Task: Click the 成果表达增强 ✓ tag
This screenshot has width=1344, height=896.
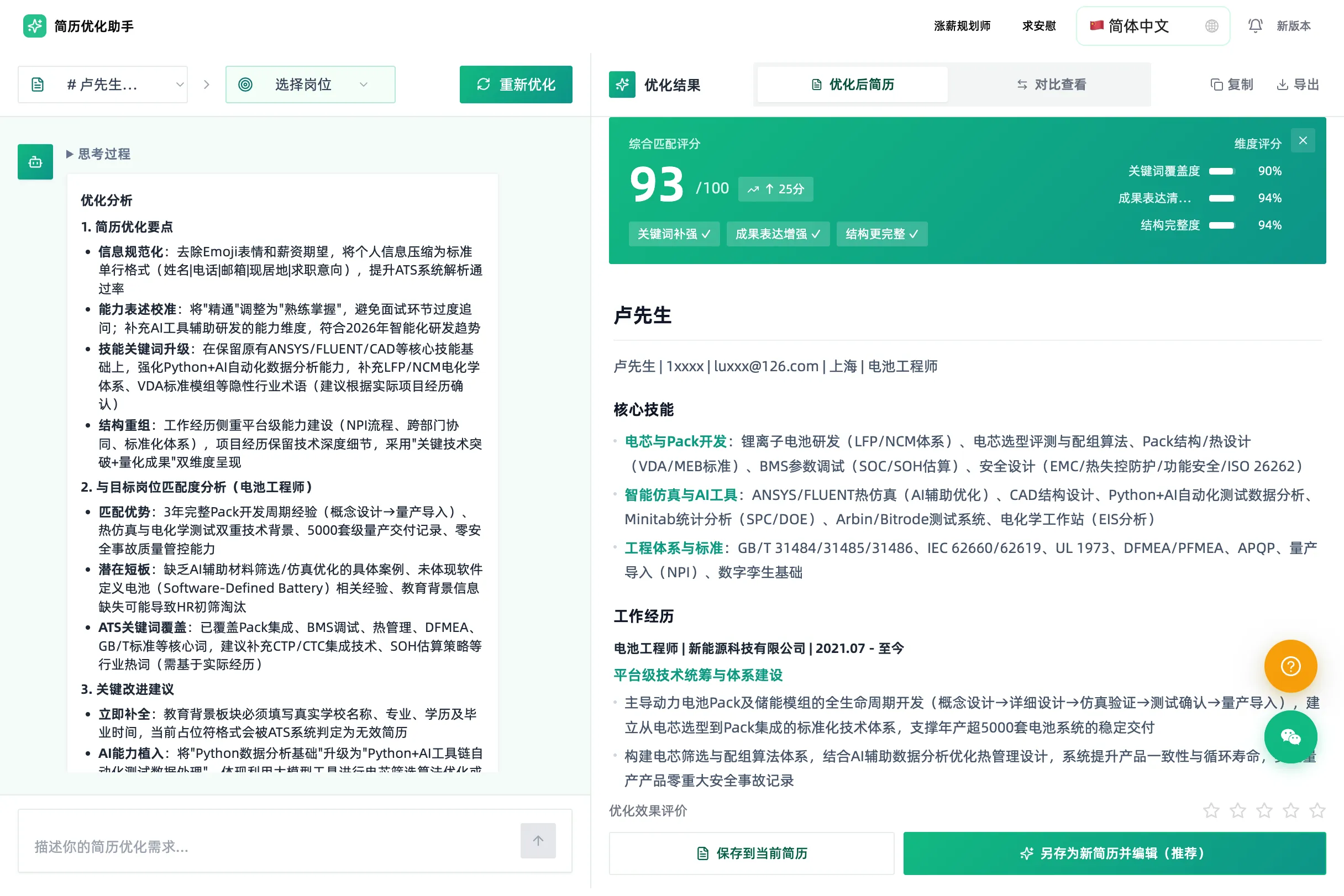Action: [x=778, y=234]
